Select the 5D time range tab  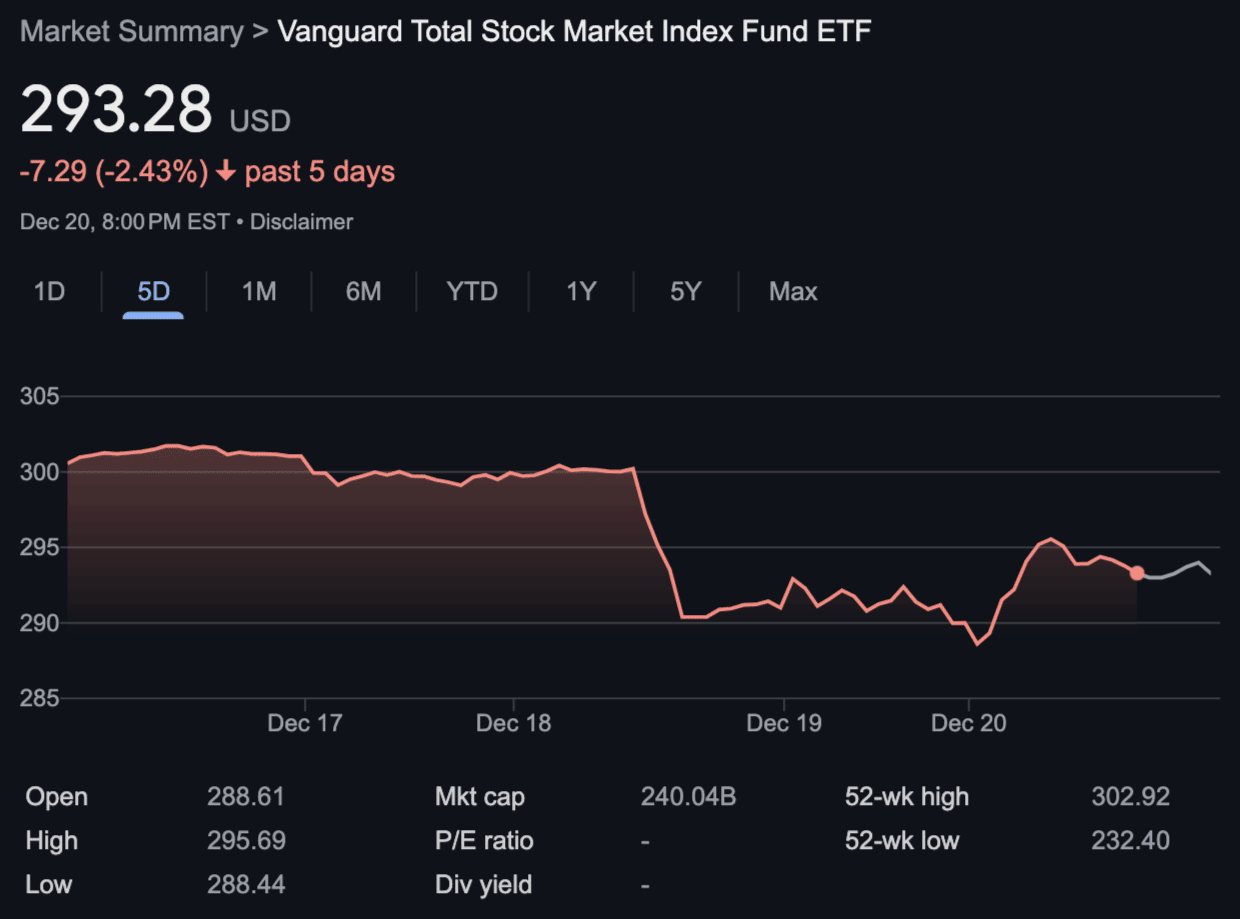[153, 292]
